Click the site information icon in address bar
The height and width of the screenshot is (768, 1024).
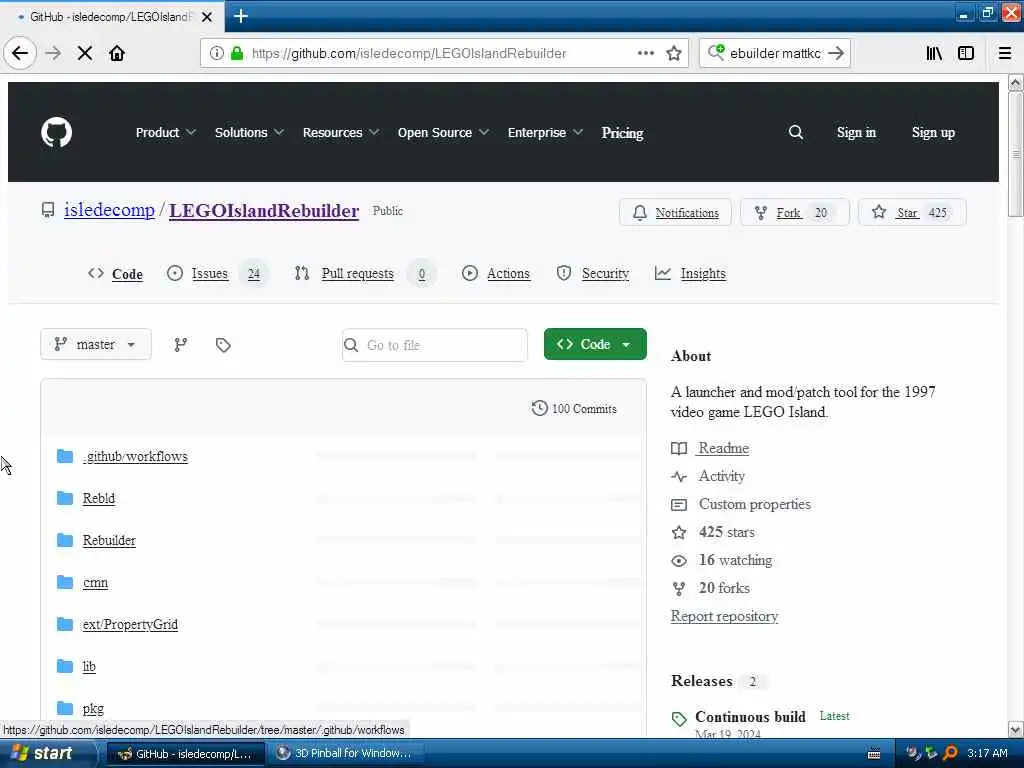pyautogui.click(x=216, y=53)
